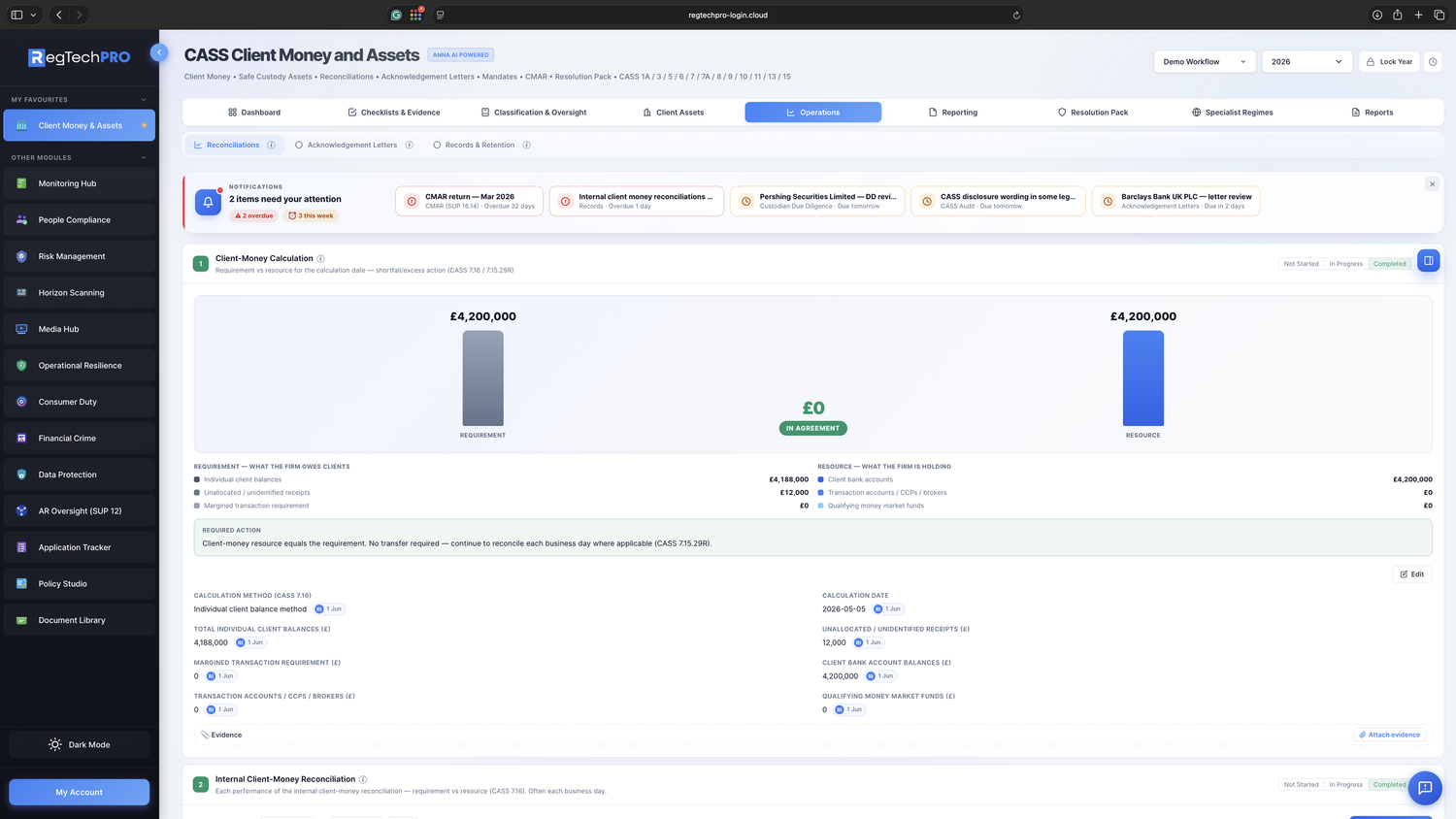1456x819 pixels.
Task: Click the browser address bar
Action: [x=728, y=15]
